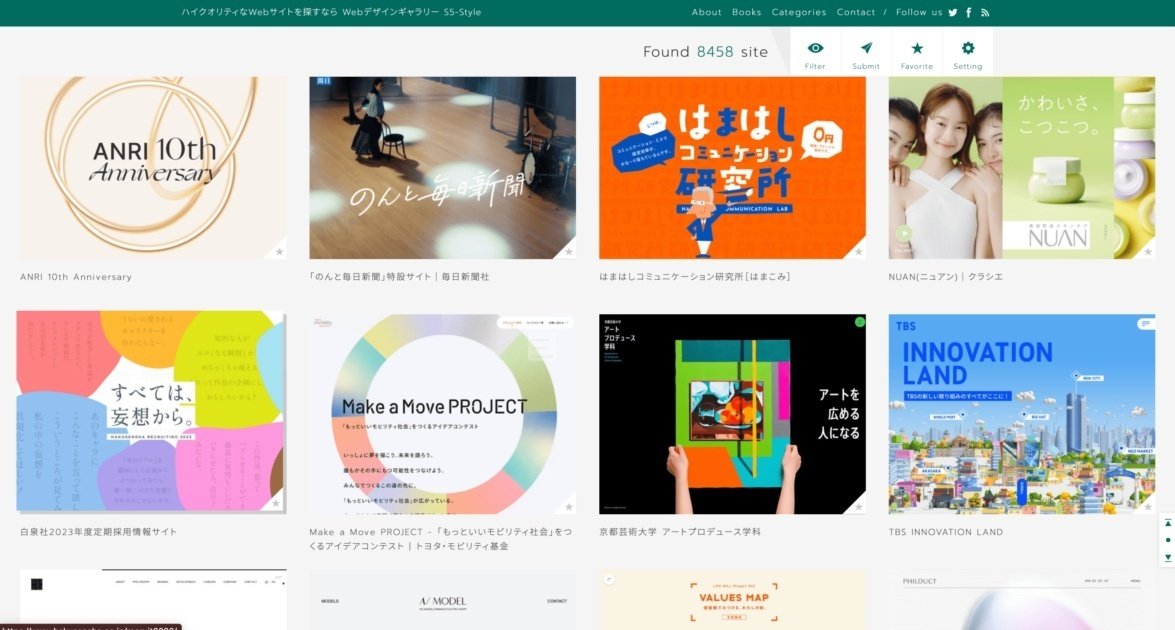
Task: Open the アートを広める人になる thumbnail
Action: pos(732,414)
